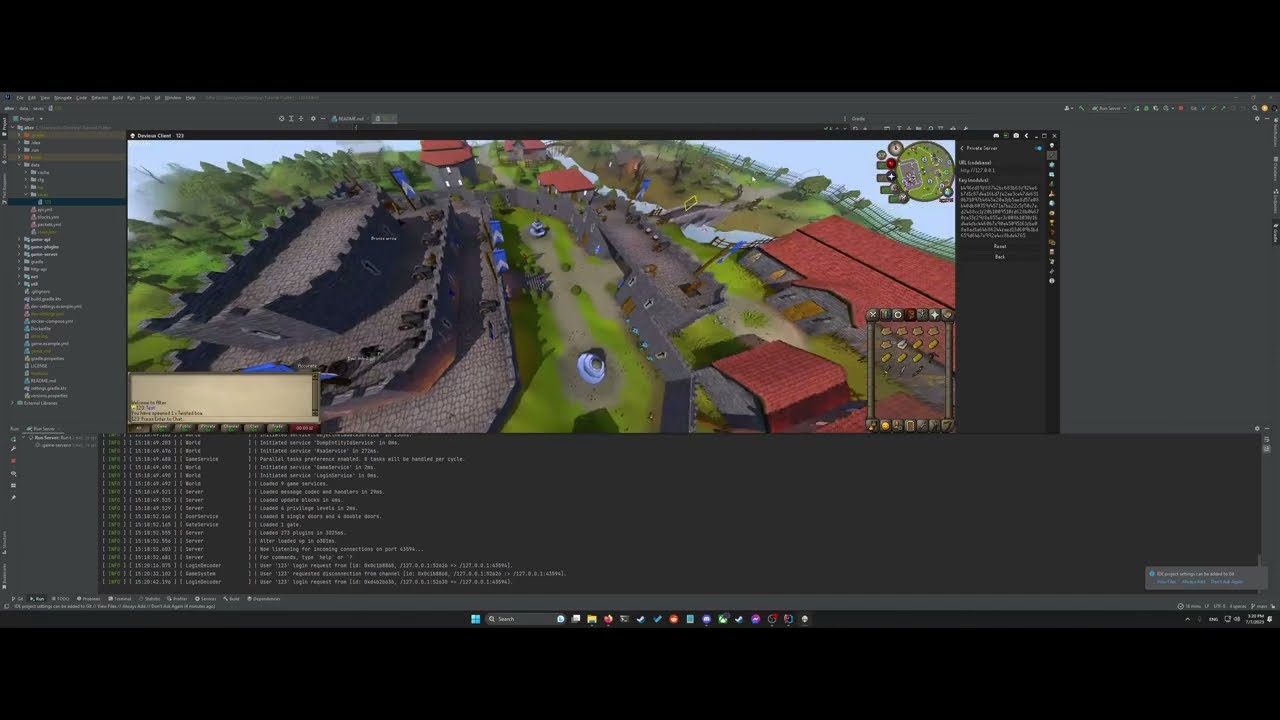Click the URL (codebase) input field
This screenshot has width=1280, height=720.
pyautogui.click(x=1000, y=170)
